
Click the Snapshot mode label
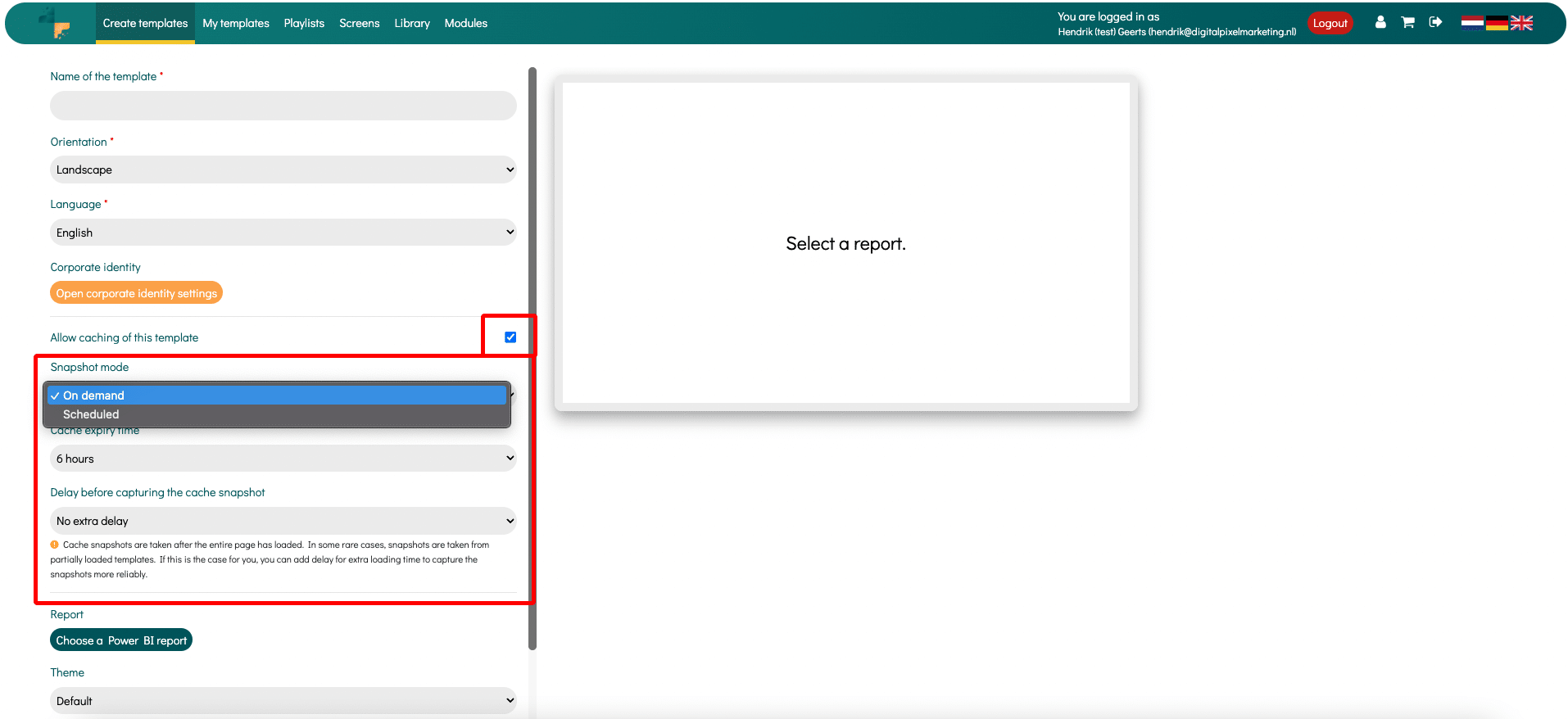[x=89, y=367]
